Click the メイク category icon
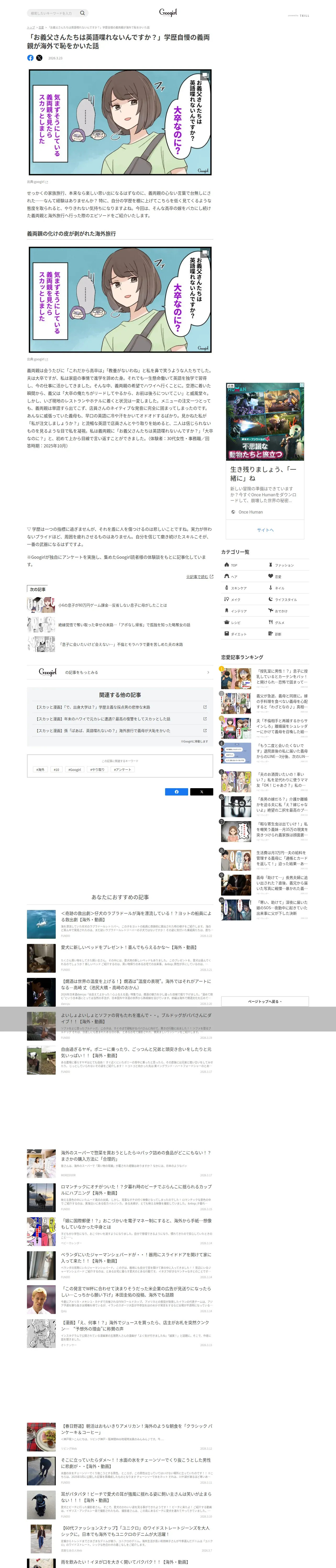 pyautogui.click(x=227, y=599)
